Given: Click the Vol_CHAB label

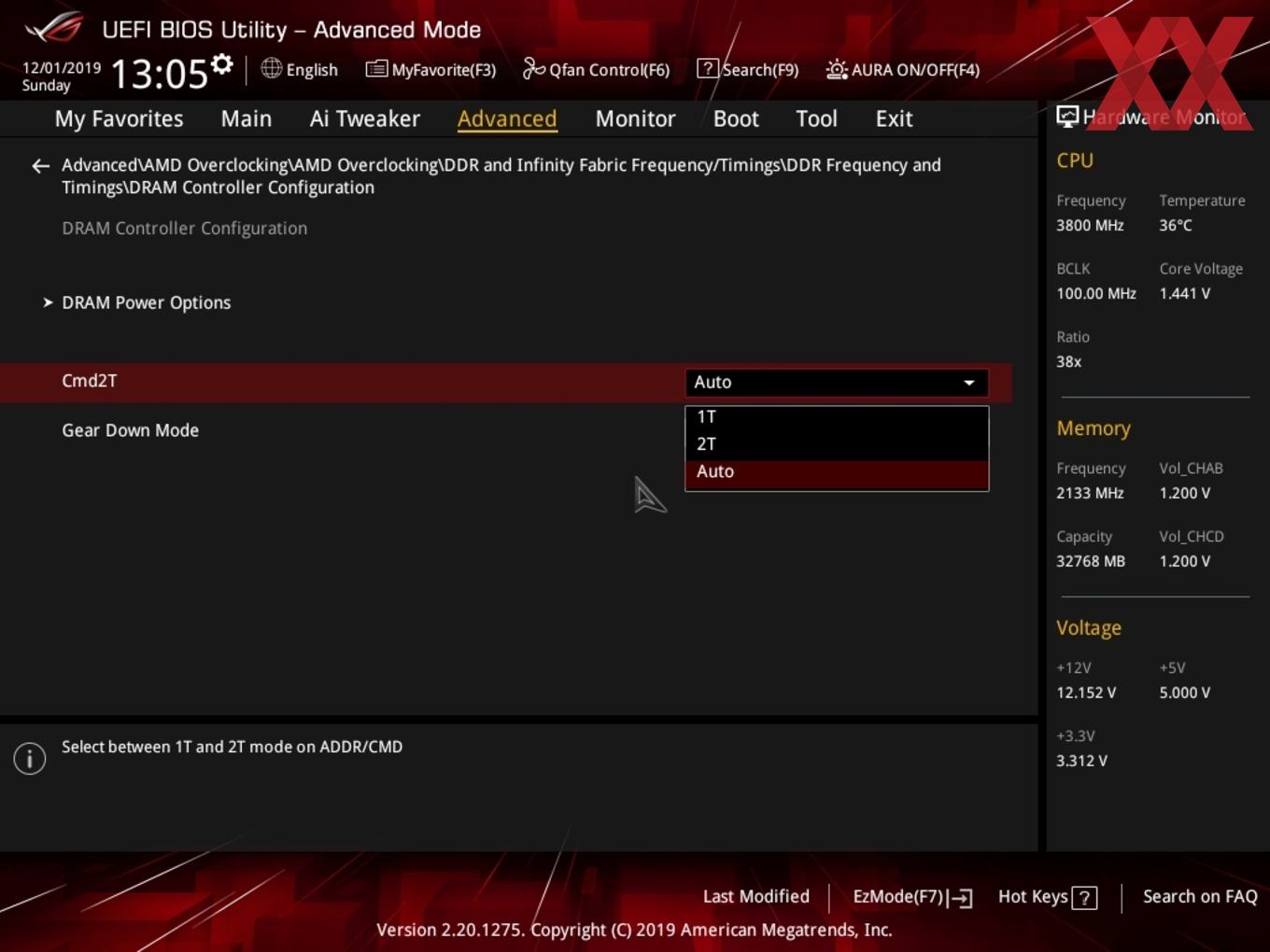Looking at the screenshot, I should (x=1191, y=469).
